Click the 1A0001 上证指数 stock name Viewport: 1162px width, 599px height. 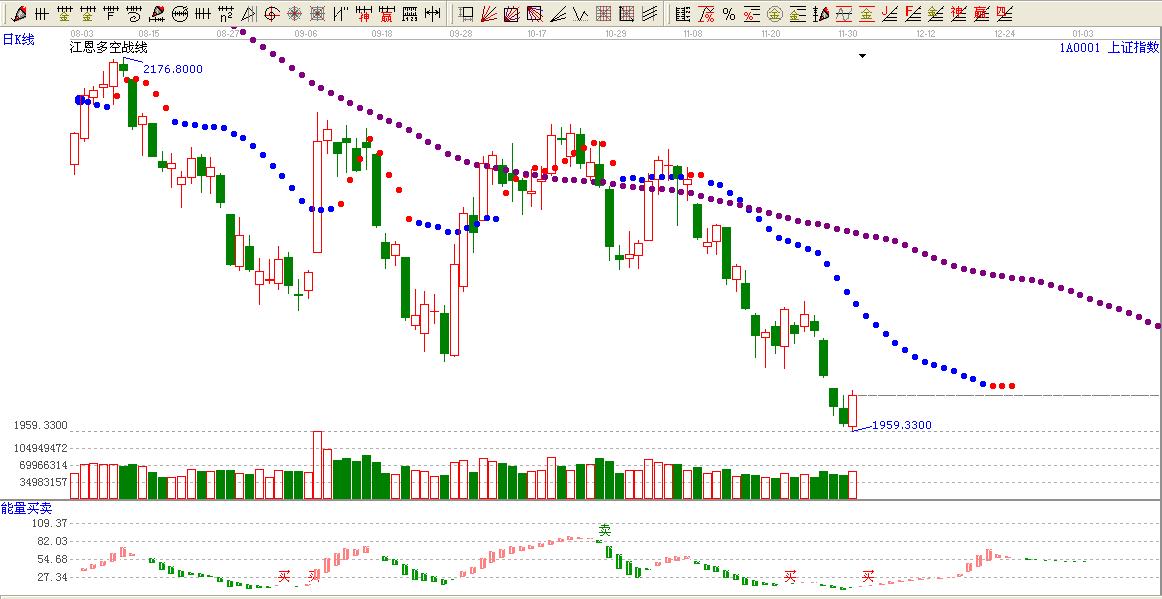(1109, 47)
